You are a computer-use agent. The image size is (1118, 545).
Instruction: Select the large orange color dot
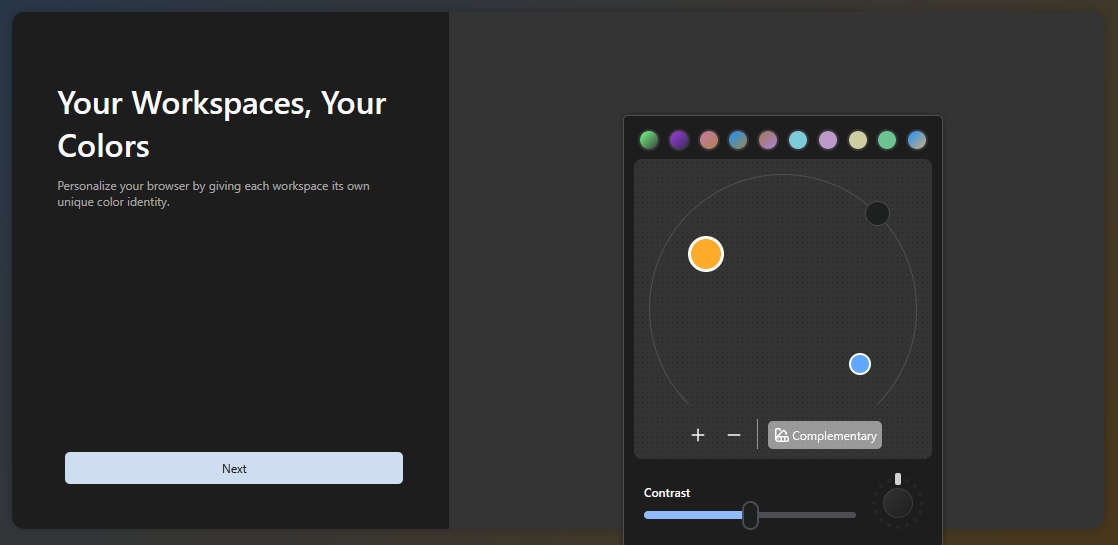pos(706,254)
